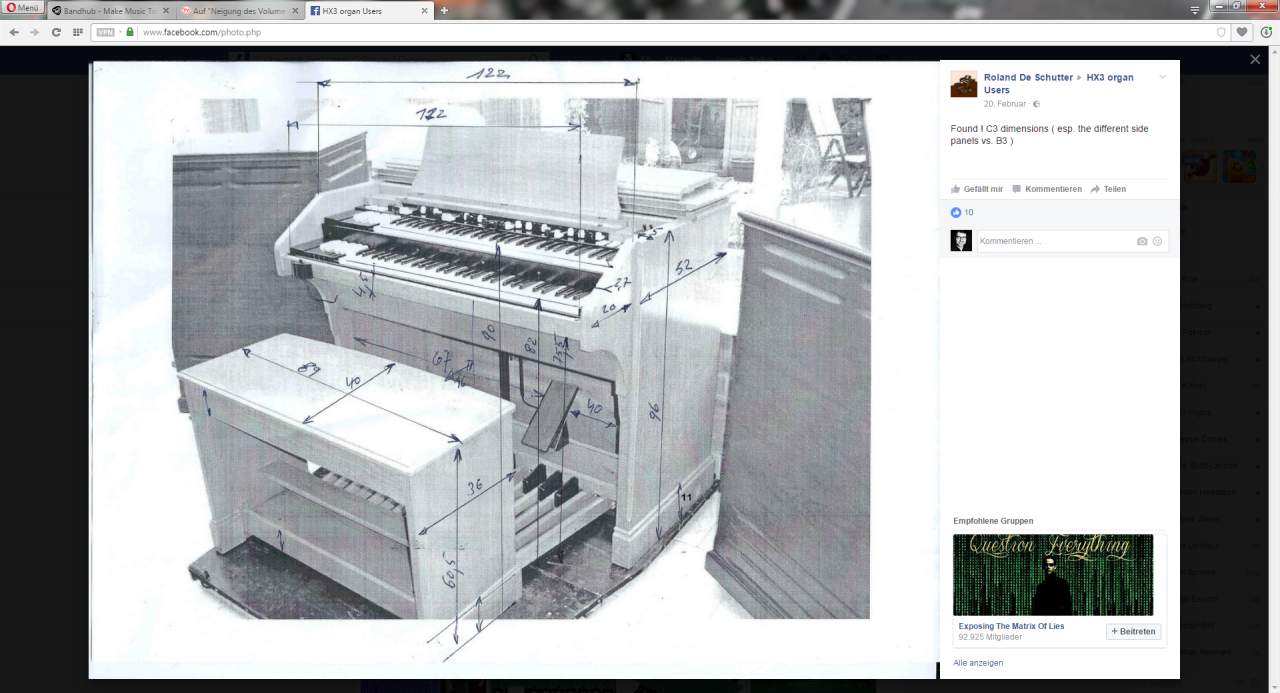Screen dimensions: 1280x693
Task: Click the blue thumbs-up reactions count
Action: [961, 212]
